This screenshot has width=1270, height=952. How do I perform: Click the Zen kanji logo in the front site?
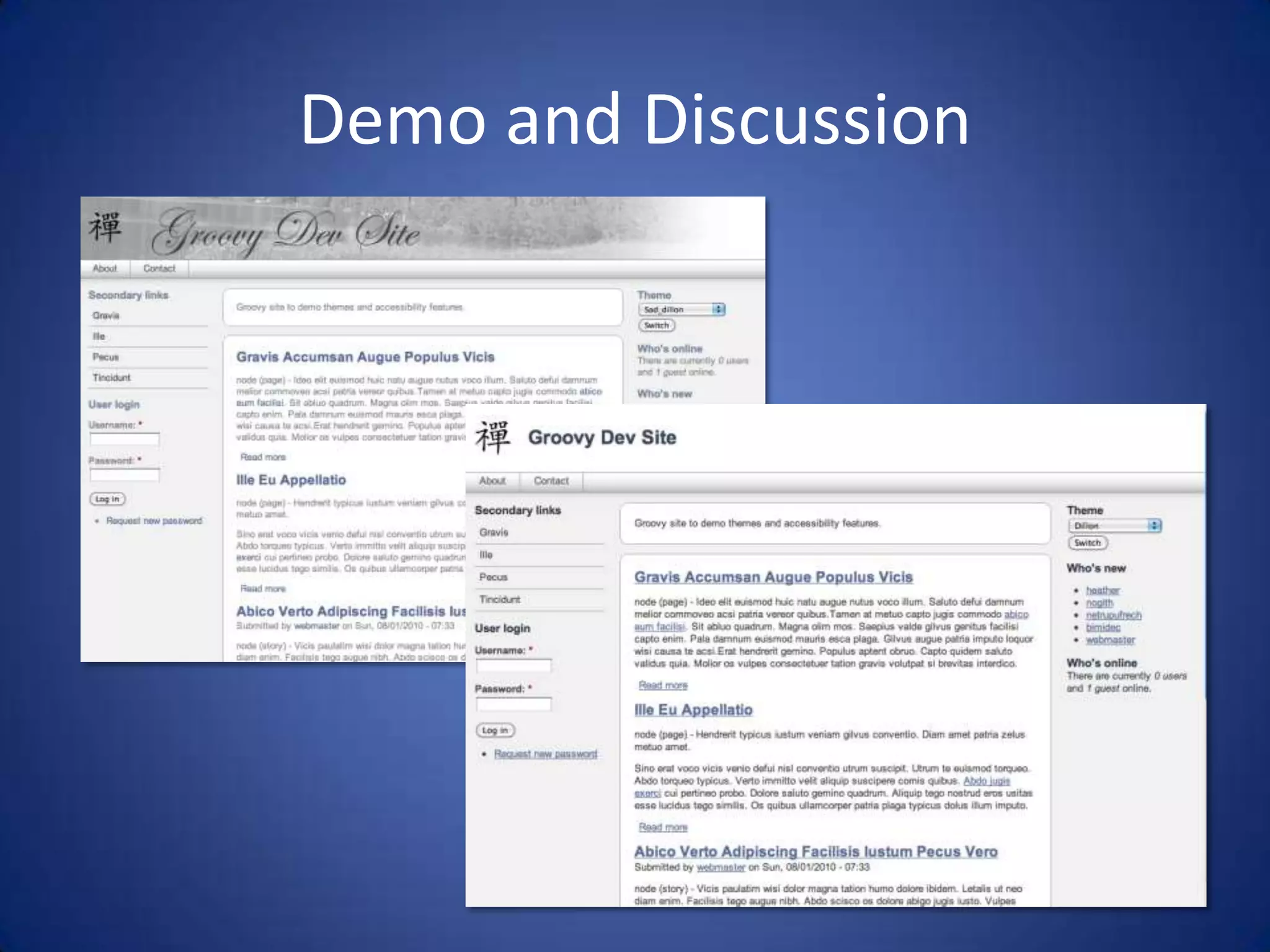(x=493, y=437)
